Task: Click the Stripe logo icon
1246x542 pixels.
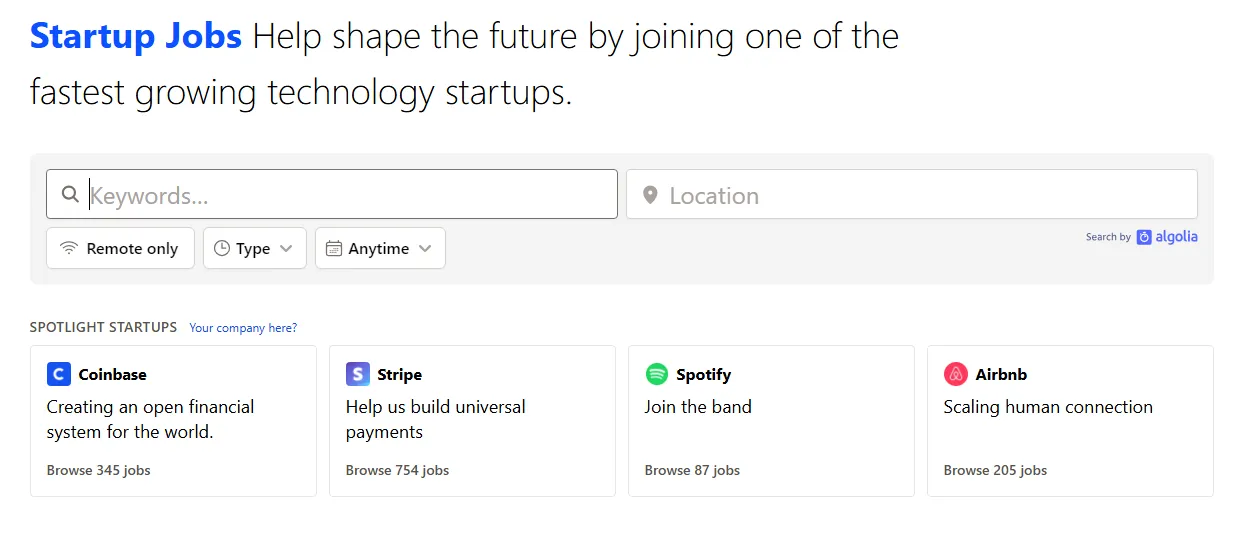Action: (x=358, y=374)
